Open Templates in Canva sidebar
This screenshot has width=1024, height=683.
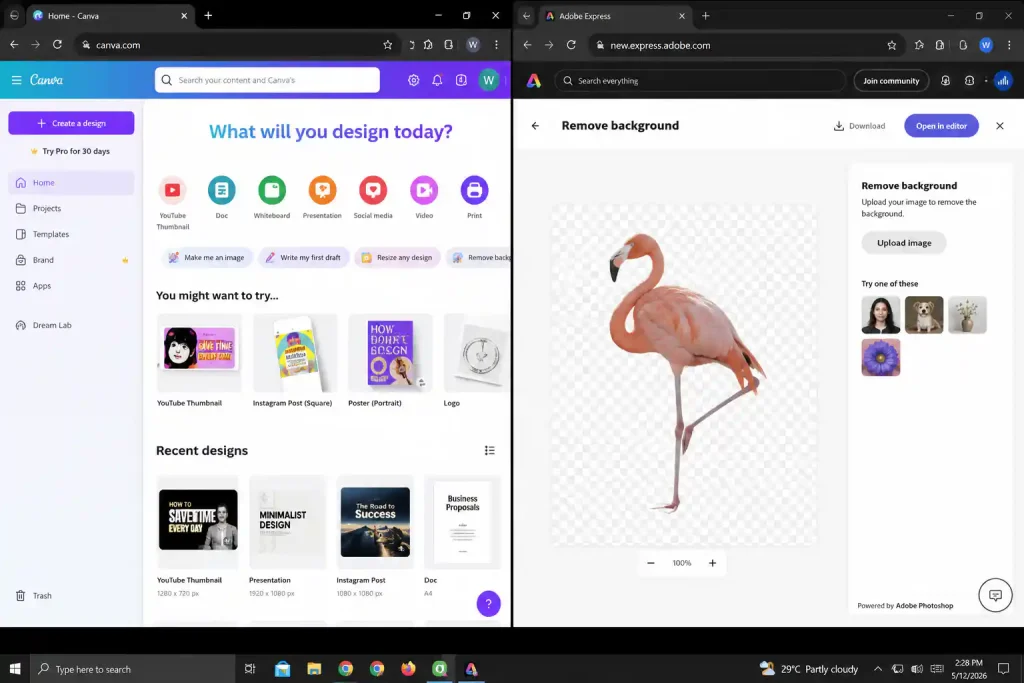(x=71, y=234)
